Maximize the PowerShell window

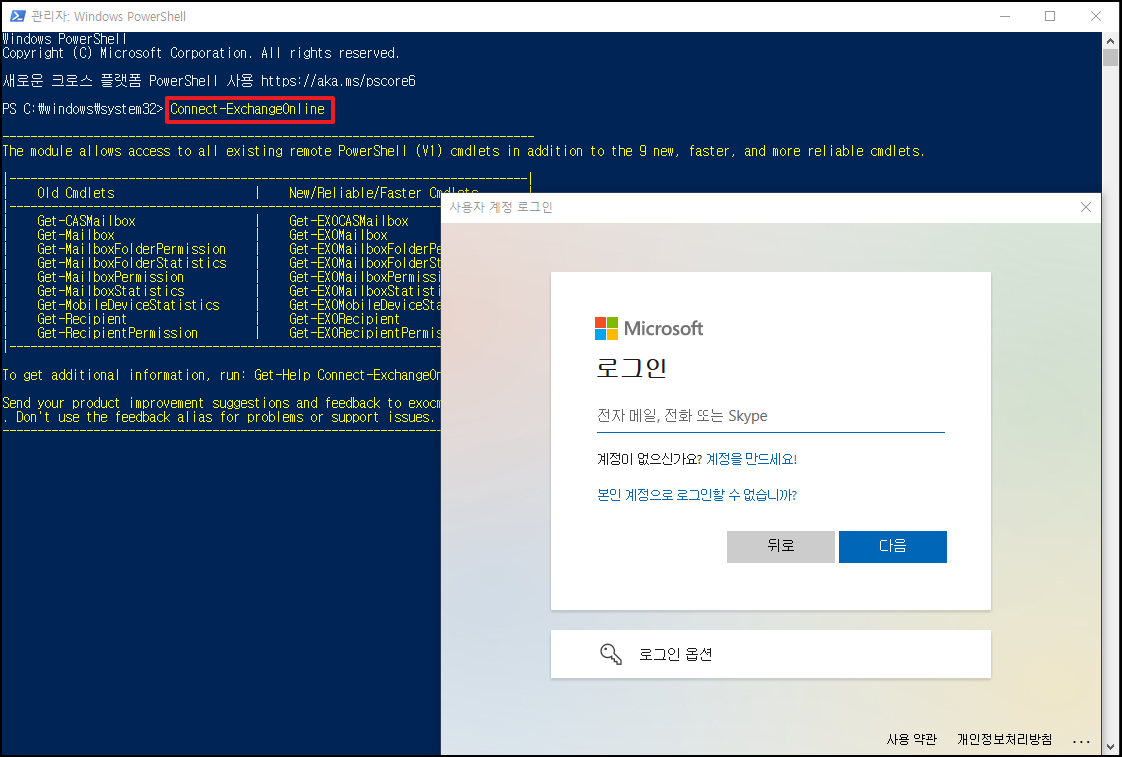coord(1050,16)
